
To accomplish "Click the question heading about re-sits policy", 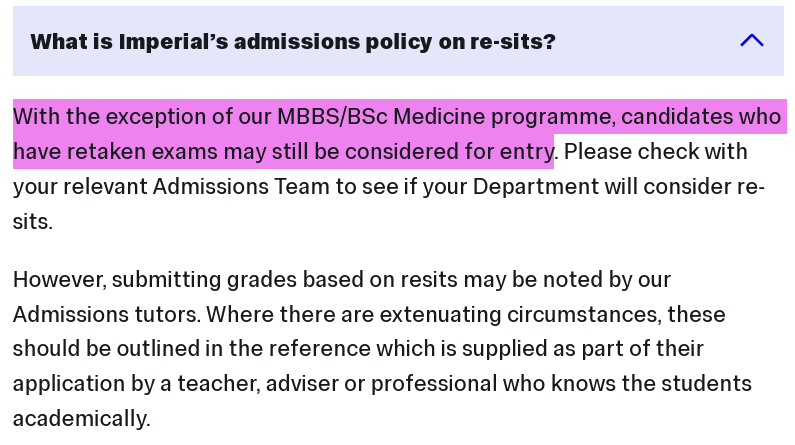I will 293,42.
